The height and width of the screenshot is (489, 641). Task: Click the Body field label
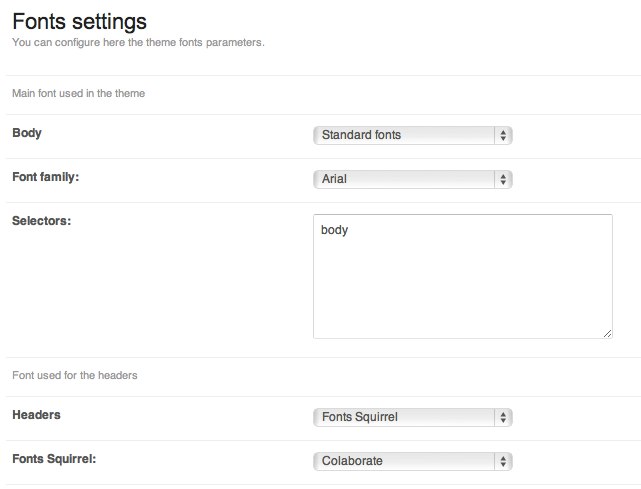(26, 132)
